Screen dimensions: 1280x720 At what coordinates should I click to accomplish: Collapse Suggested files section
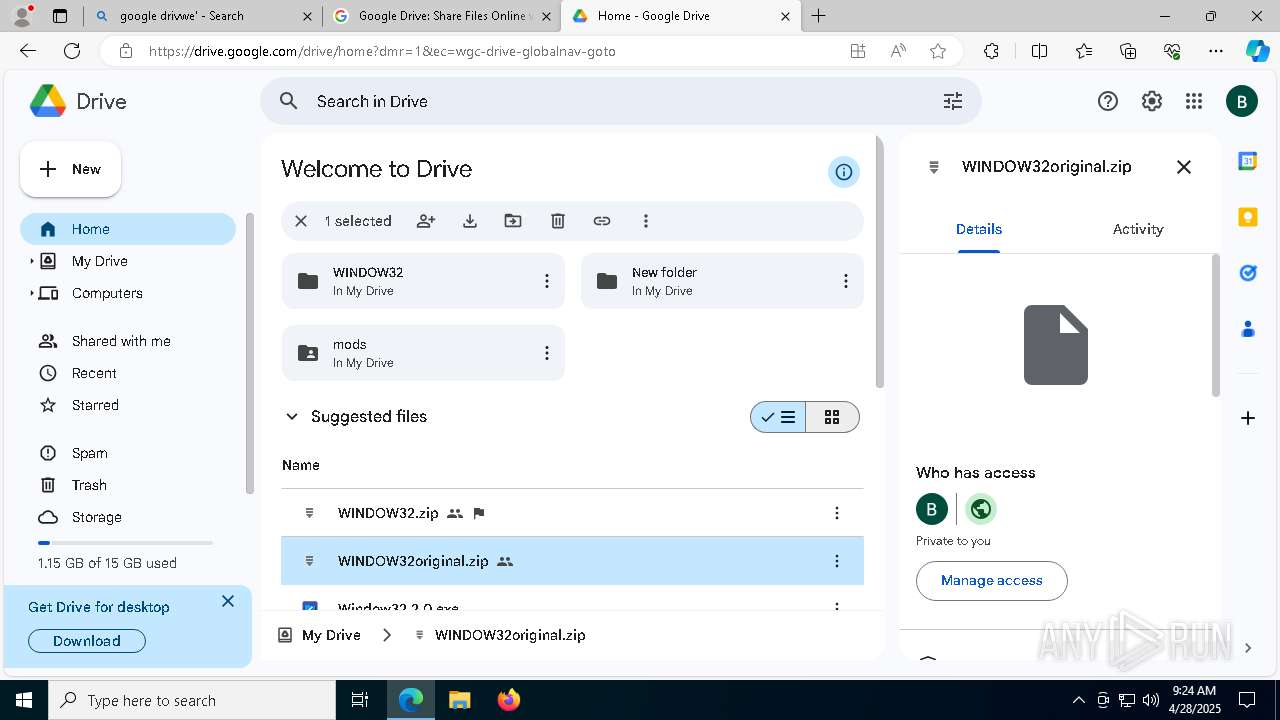coord(292,417)
